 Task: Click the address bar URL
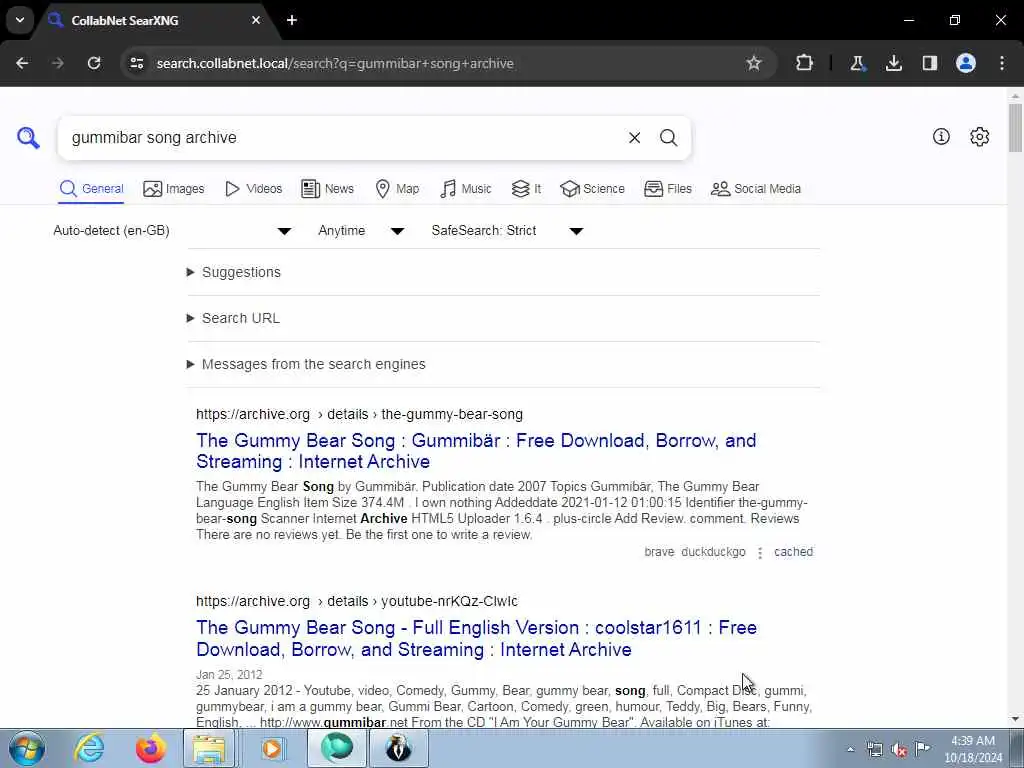(335, 63)
